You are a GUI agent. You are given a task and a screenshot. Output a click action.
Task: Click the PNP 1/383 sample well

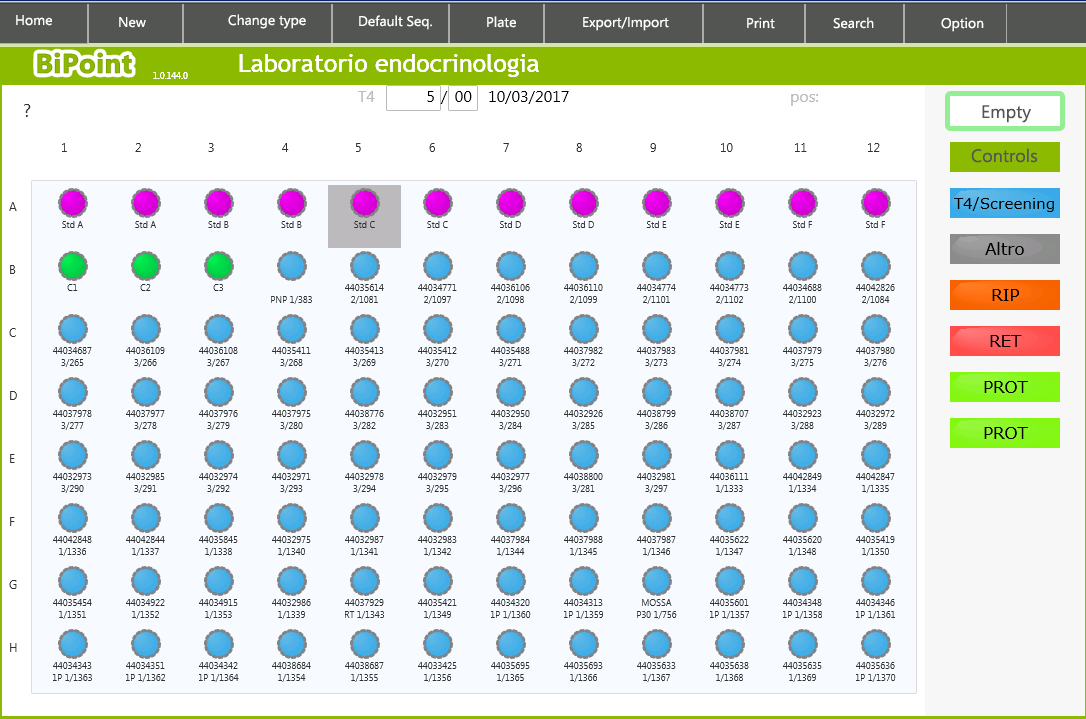(x=292, y=266)
